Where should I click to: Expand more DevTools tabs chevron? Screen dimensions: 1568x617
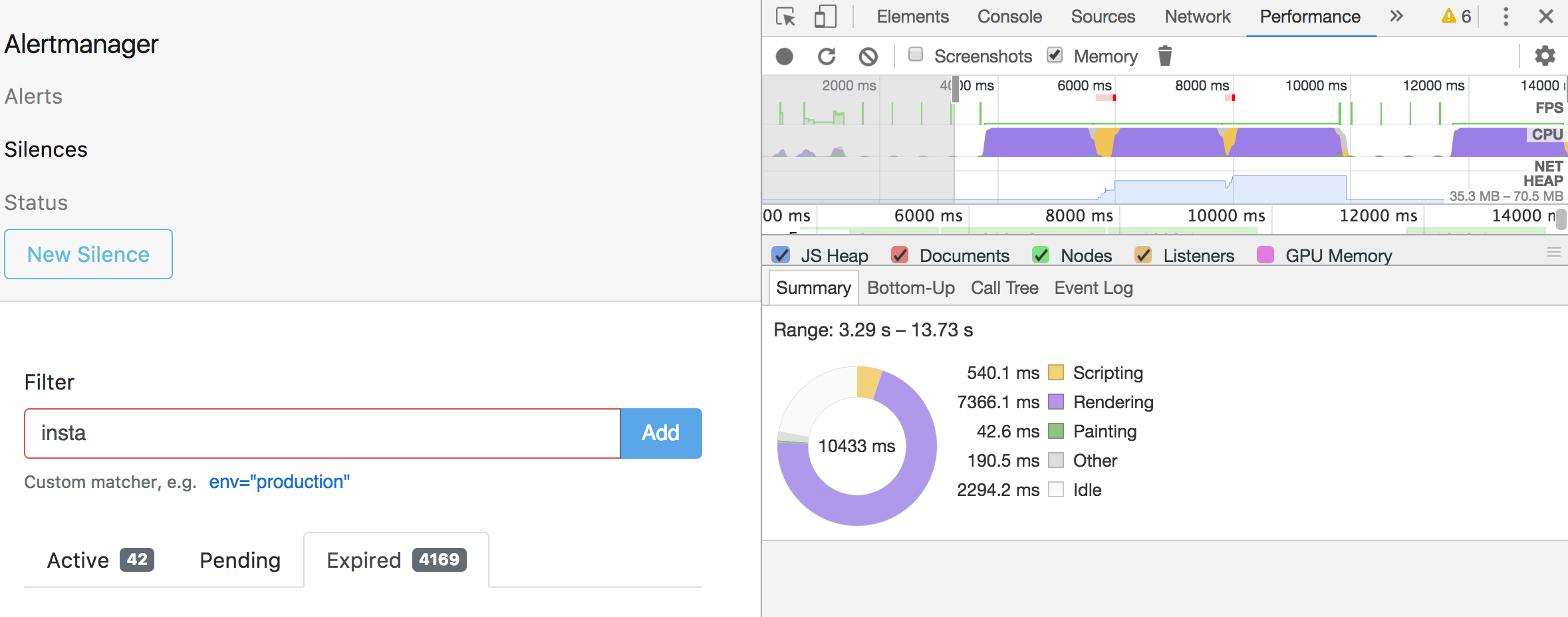pos(1396,16)
